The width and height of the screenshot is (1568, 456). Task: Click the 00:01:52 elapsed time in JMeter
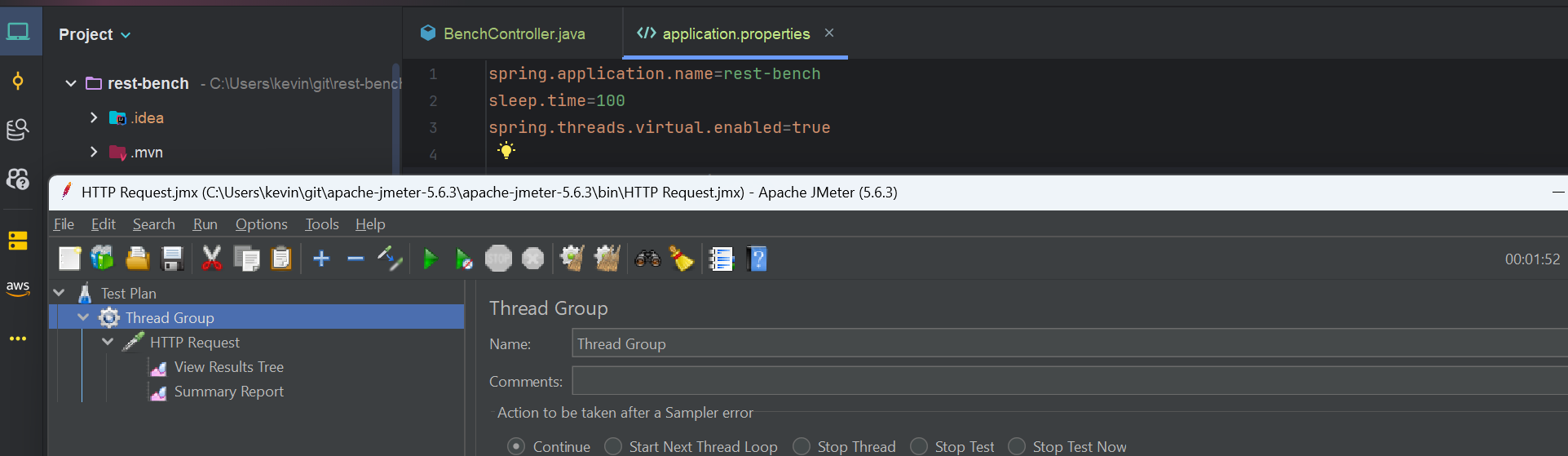(x=1532, y=259)
